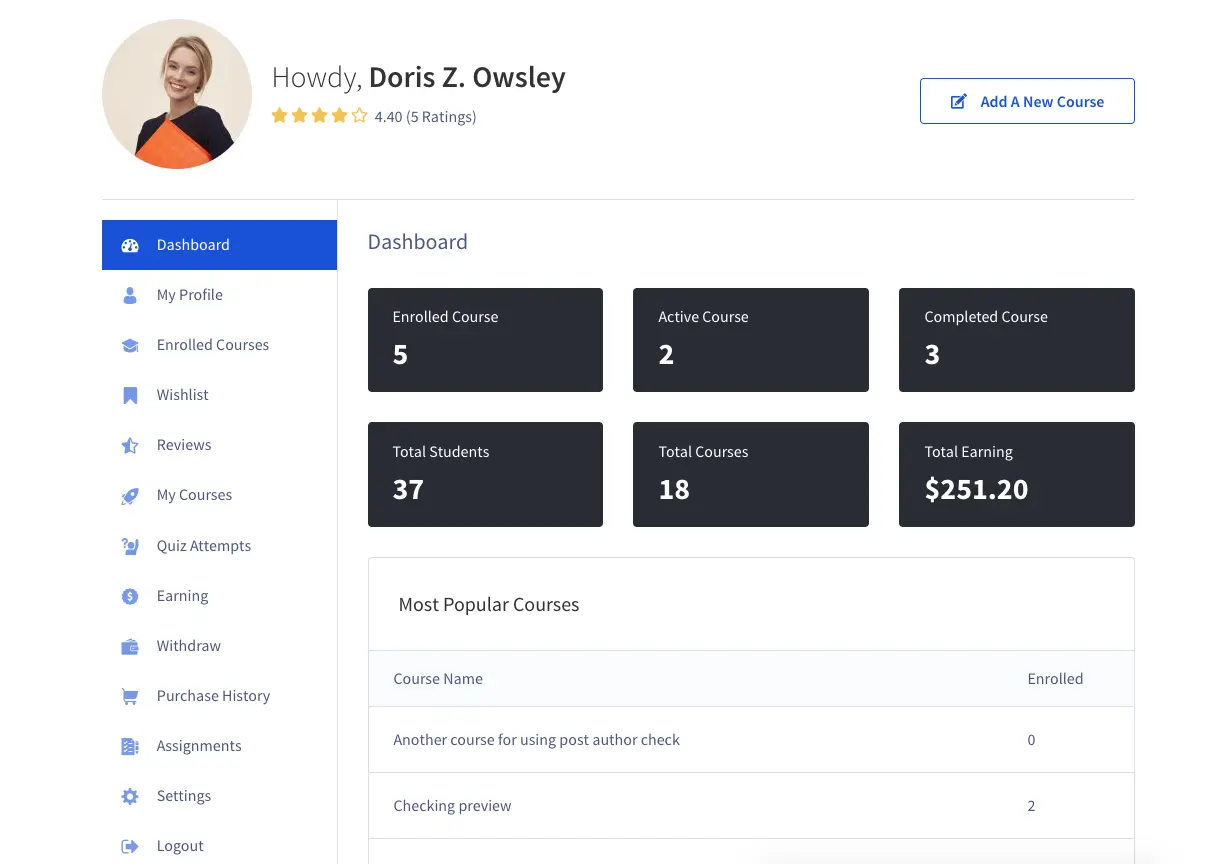Select the Total Students stat card
Image resolution: width=1231 pixels, height=864 pixels.
click(485, 474)
